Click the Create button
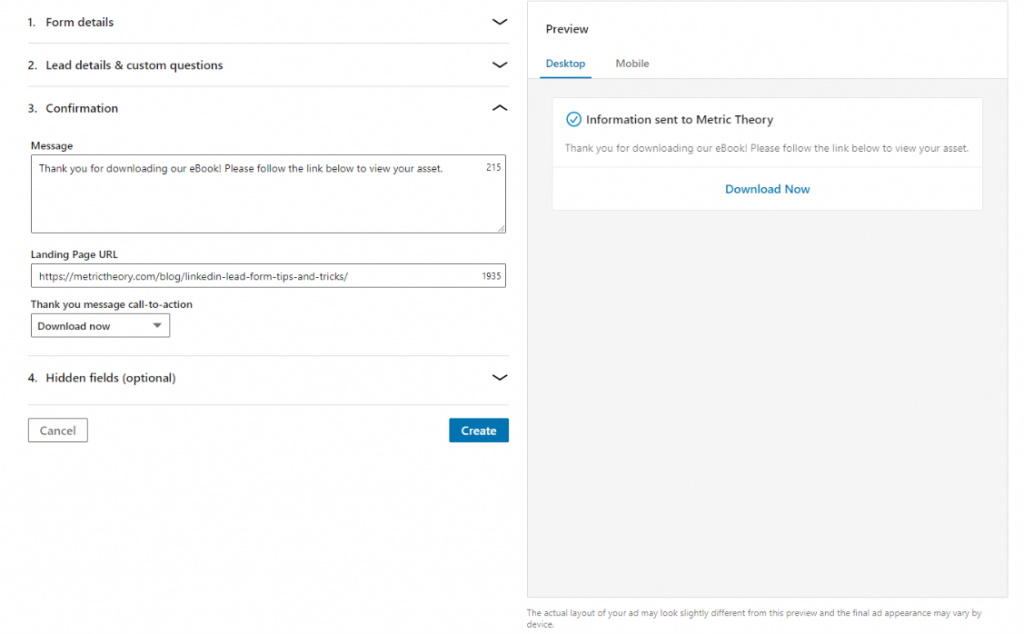This screenshot has width=1024, height=634. [478, 430]
